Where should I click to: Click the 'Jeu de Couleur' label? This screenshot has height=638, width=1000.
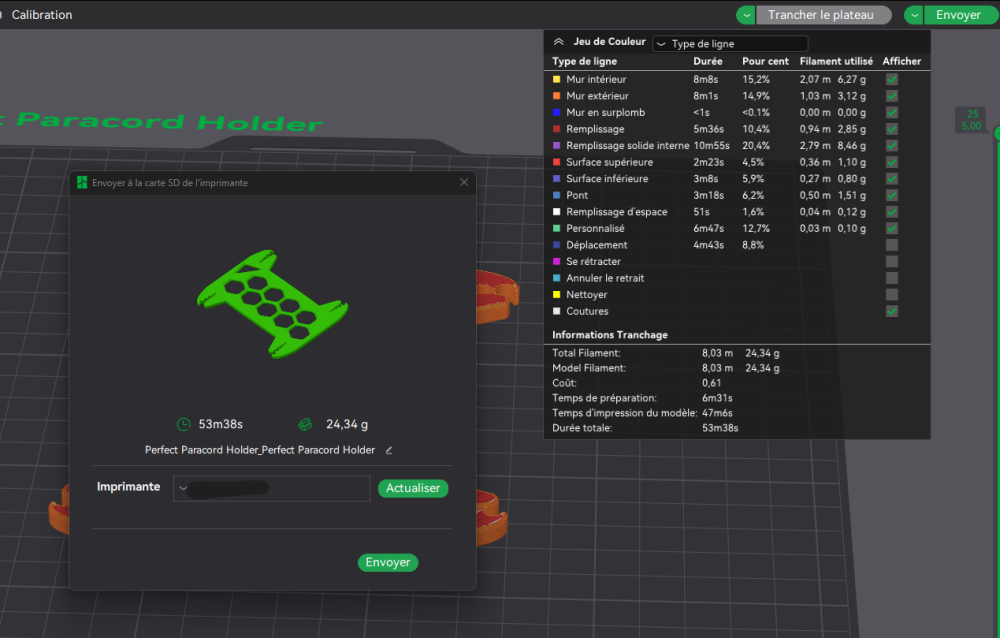coord(609,41)
